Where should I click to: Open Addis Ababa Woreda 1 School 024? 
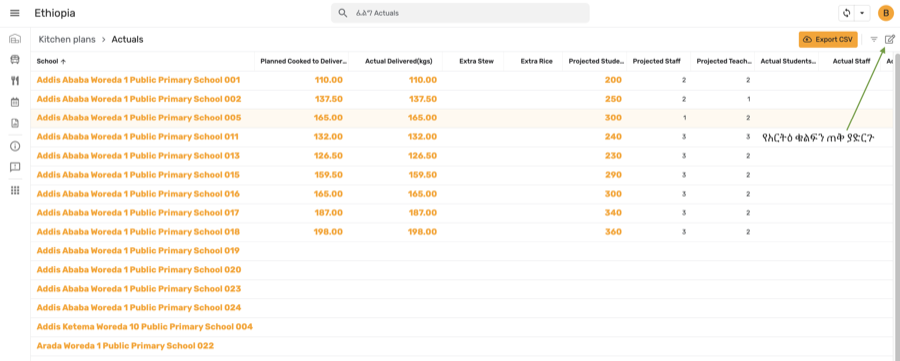[139, 308]
